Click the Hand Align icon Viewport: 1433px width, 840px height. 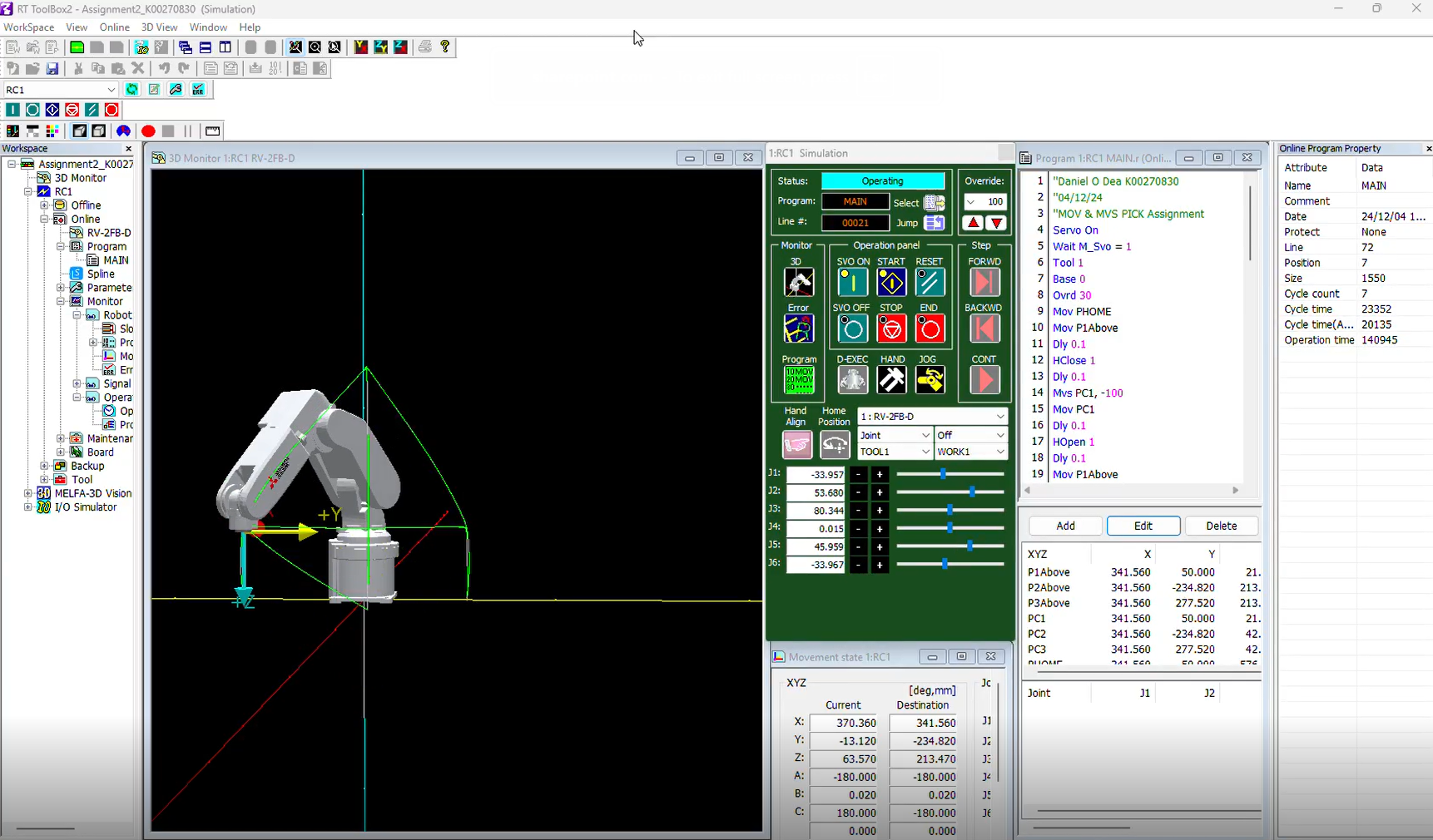(797, 445)
